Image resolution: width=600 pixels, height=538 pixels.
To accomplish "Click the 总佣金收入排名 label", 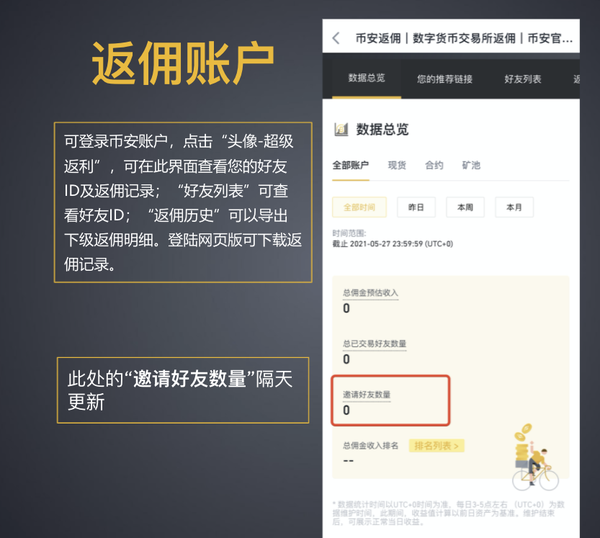I will click(370, 446).
